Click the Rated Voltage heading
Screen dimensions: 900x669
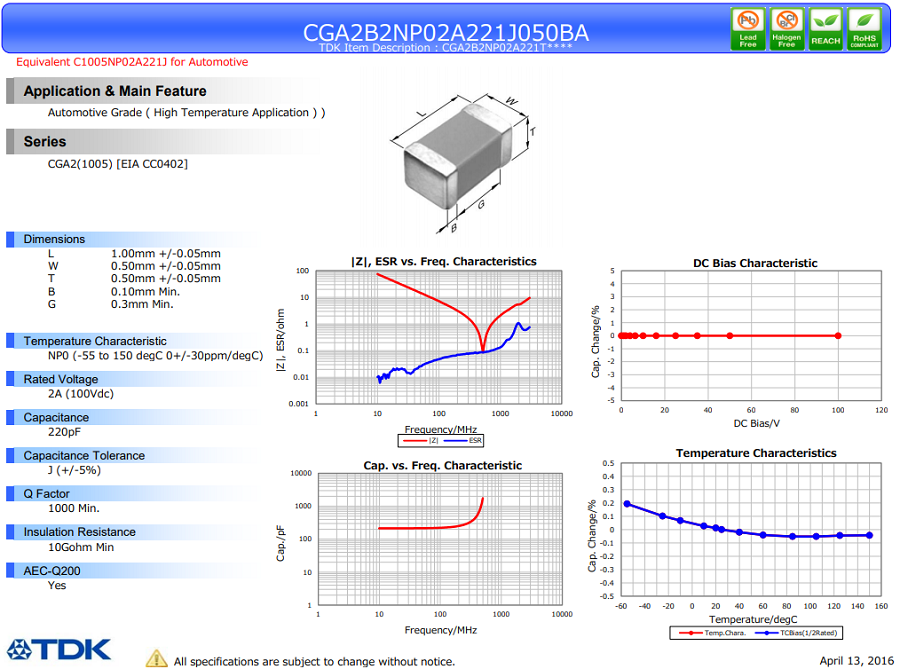click(x=61, y=379)
